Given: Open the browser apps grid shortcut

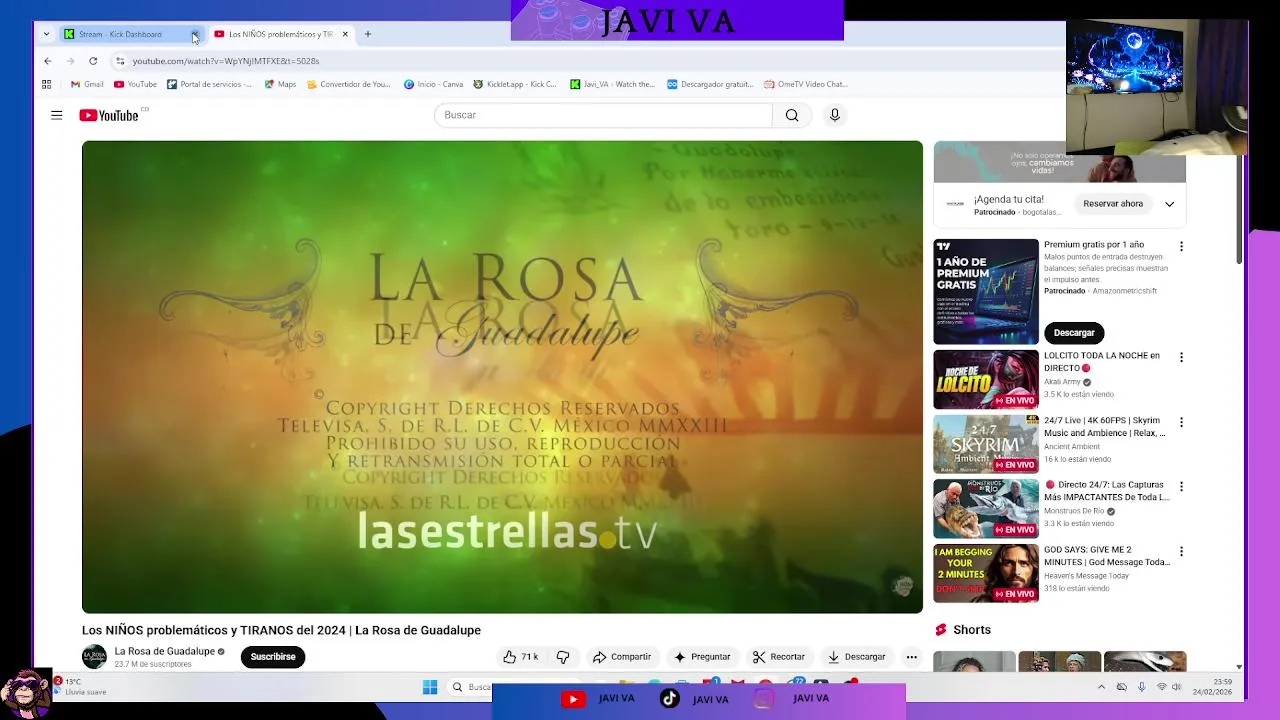Looking at the screenshot, I should coord(46,84).
